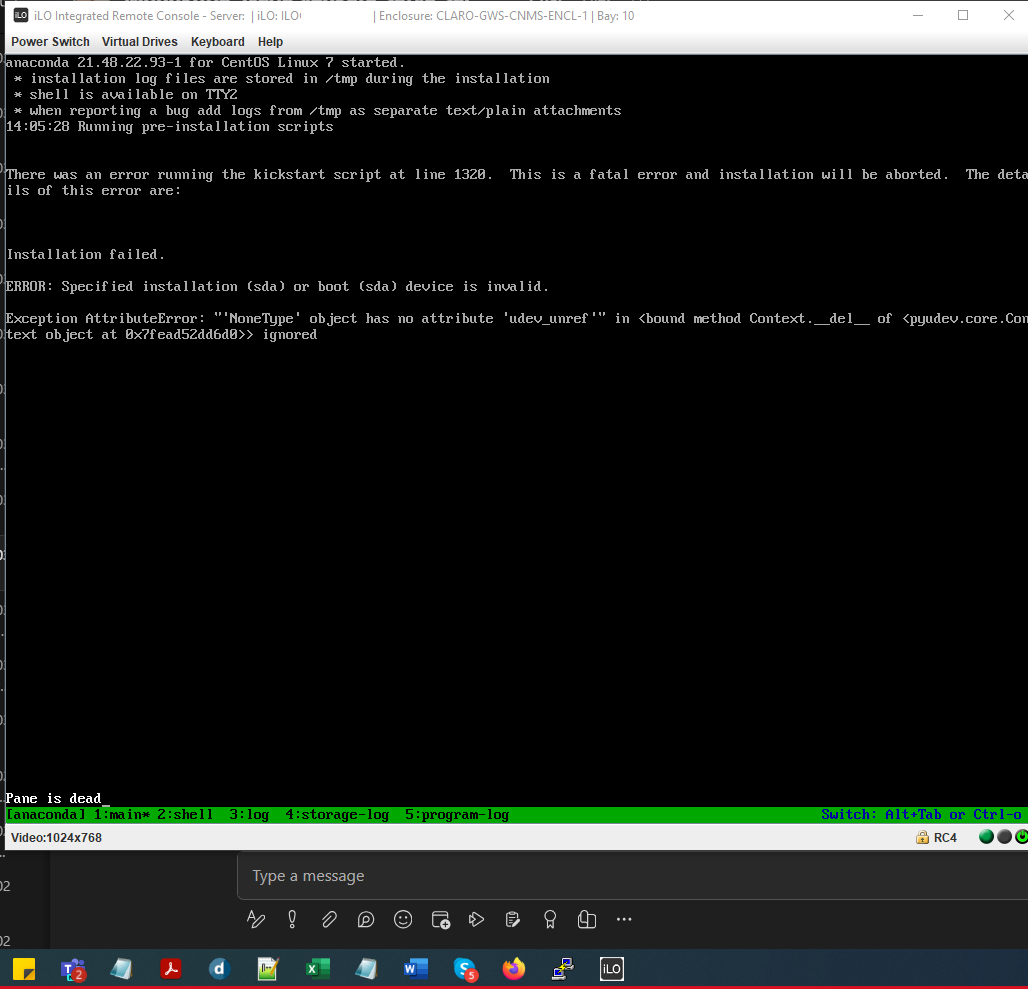Maximize the iLO Remote Console window
The width and height of the screenshot is (1028, 989).
point(962,15)
